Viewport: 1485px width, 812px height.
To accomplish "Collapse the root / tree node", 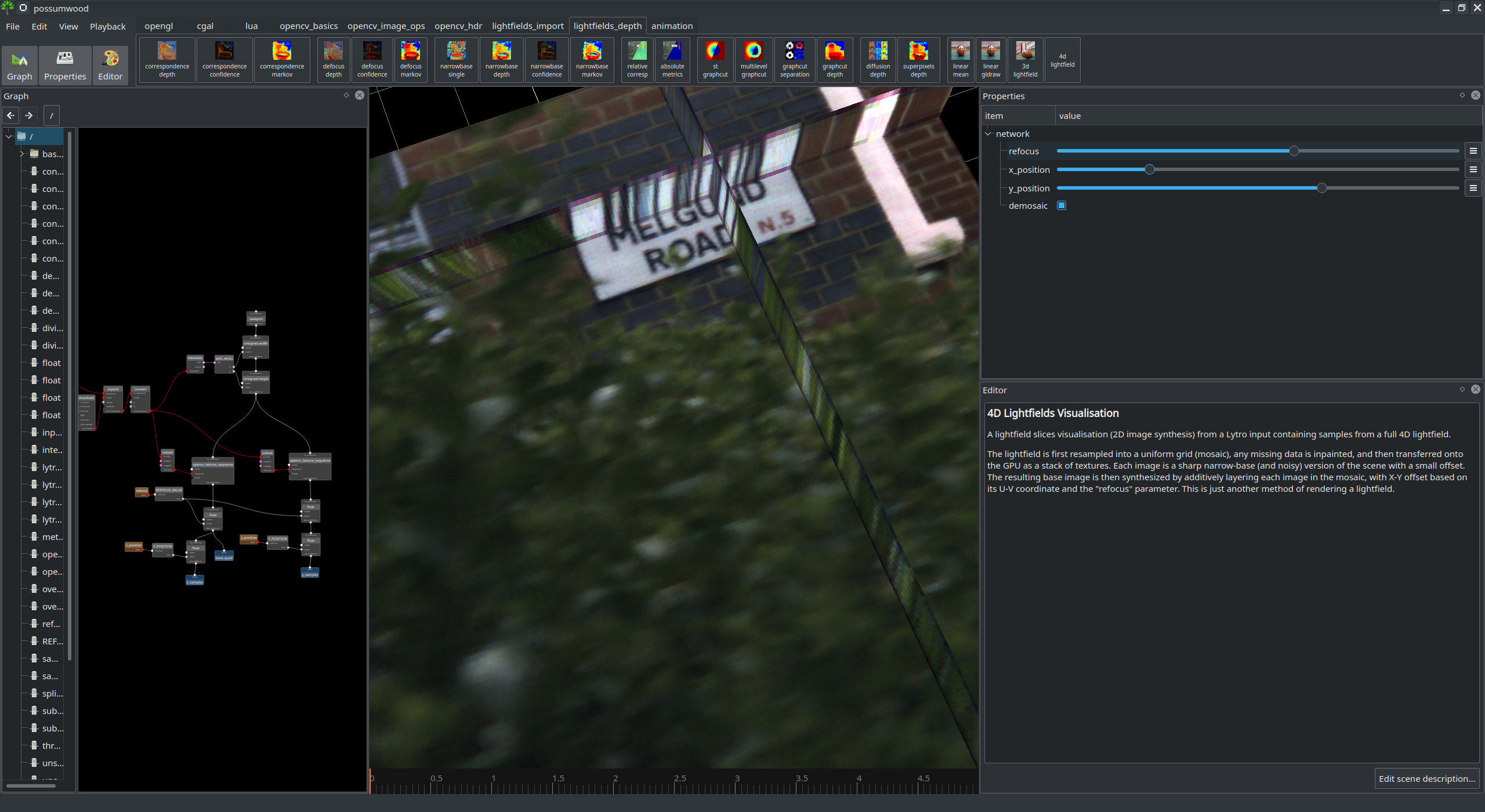I will (x=9, y=136).
